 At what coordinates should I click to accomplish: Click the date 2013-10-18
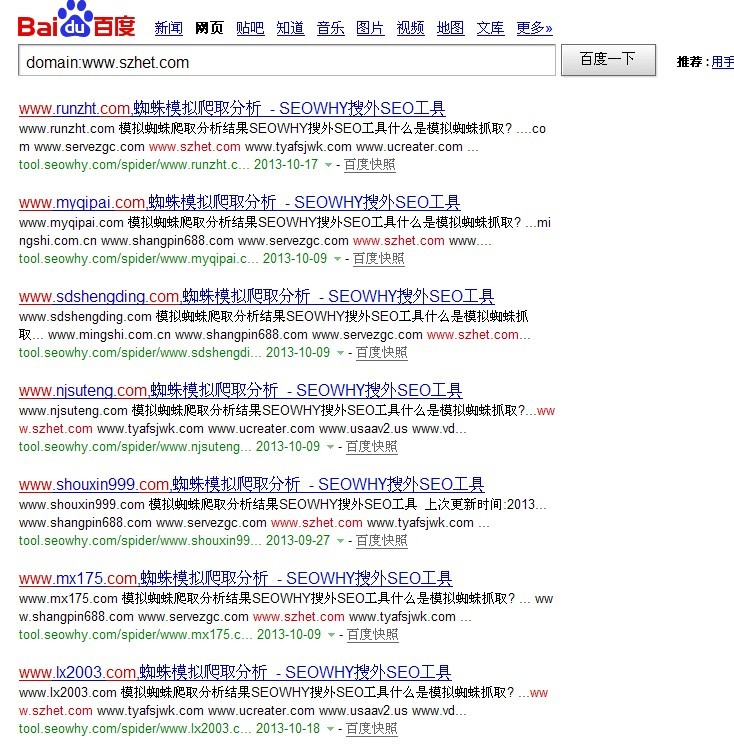tap(288, 729)
